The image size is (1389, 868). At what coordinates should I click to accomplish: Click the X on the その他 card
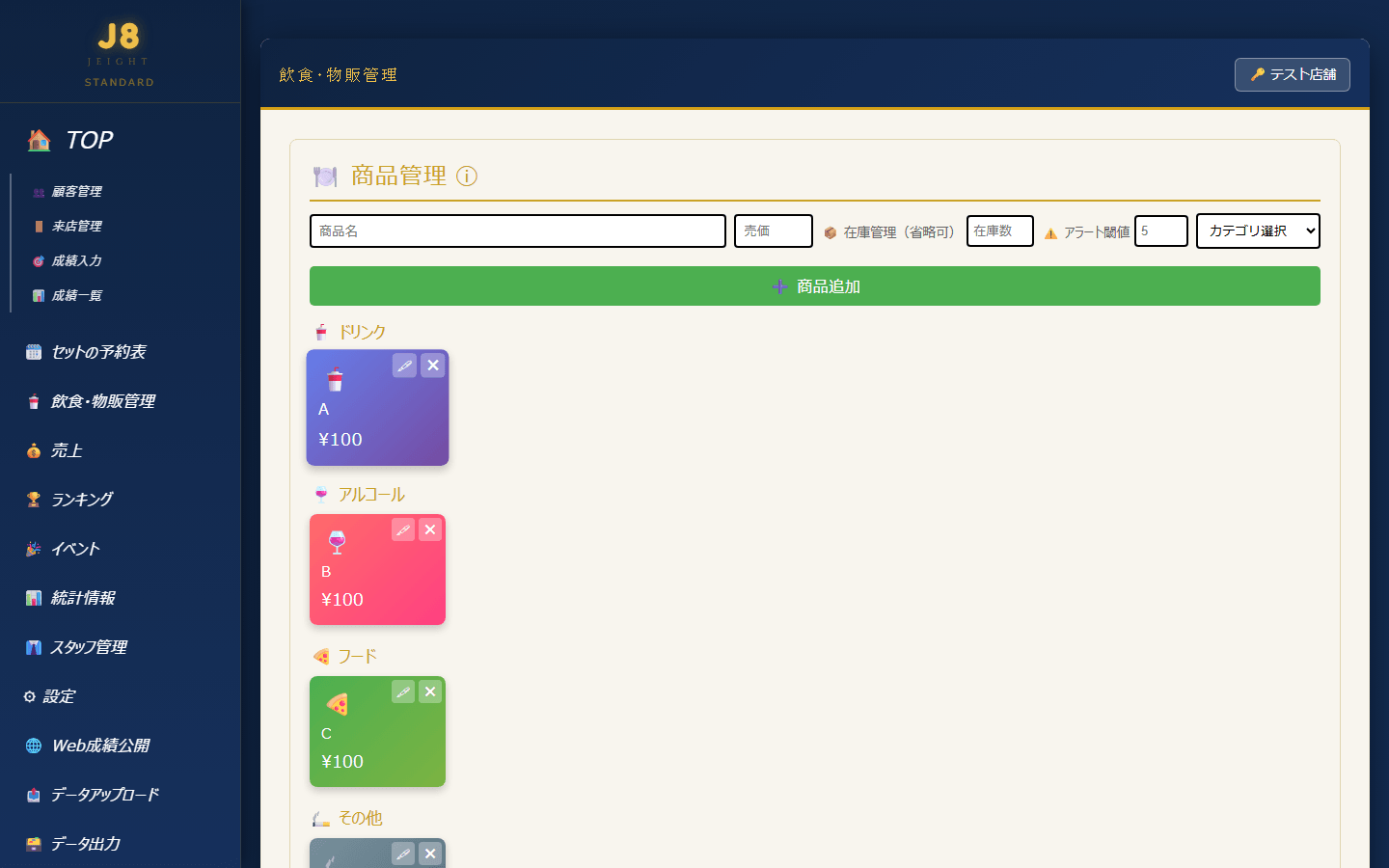[430, 854]
